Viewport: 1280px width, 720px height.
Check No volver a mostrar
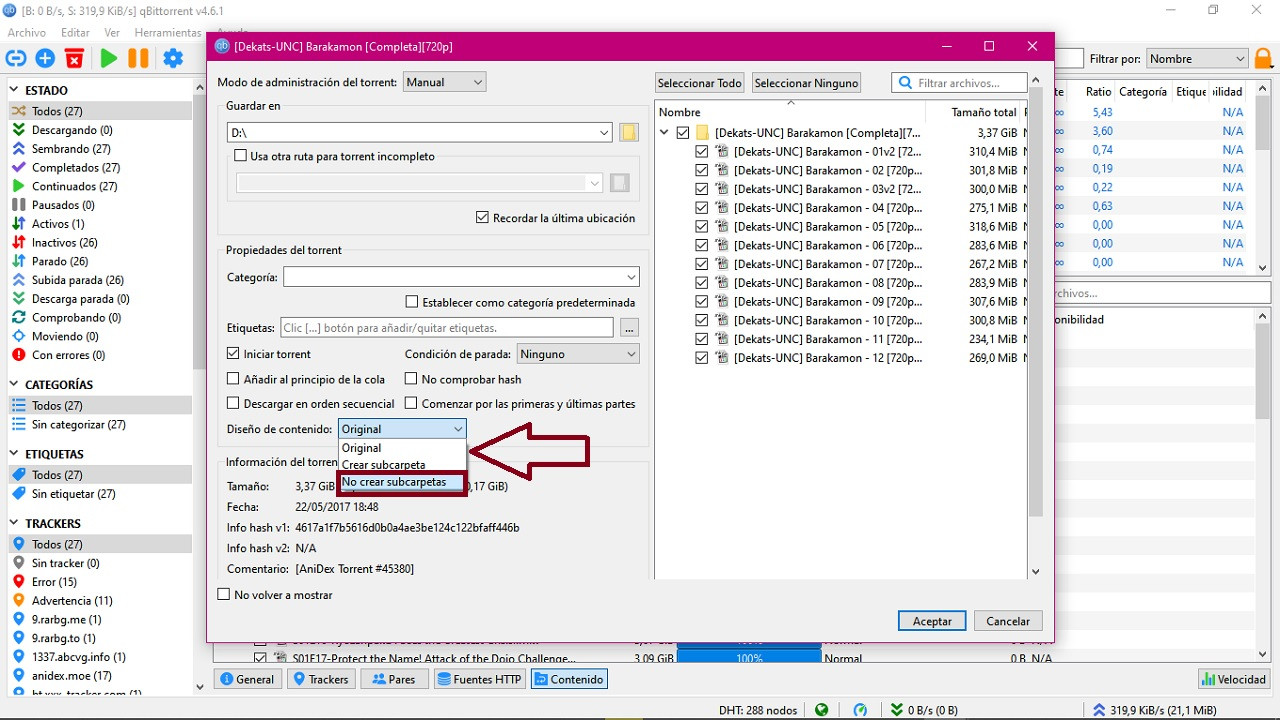point(224,595)
